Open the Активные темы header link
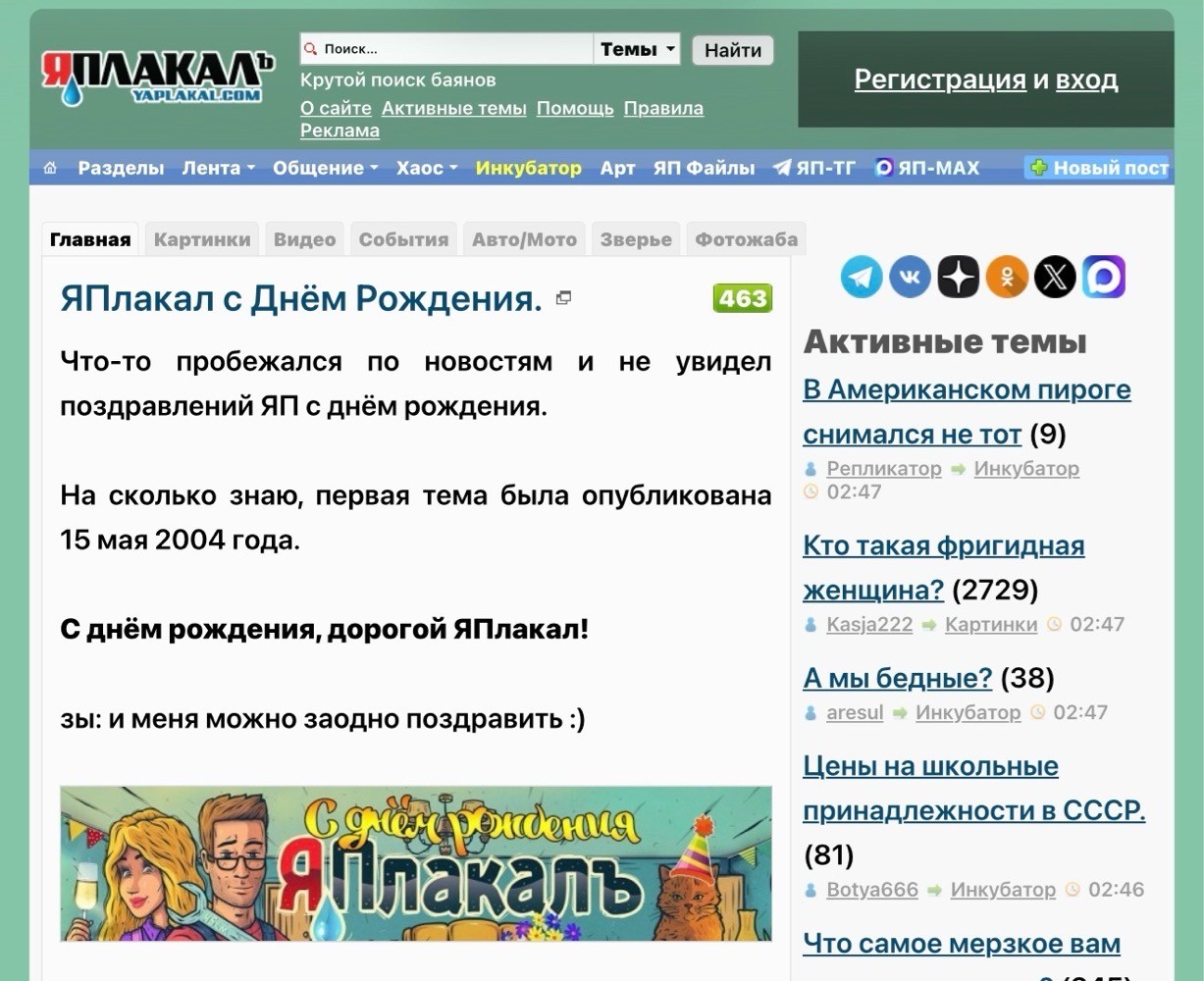The height and width of the screenshot is (981, 1204). click(454, 108)
